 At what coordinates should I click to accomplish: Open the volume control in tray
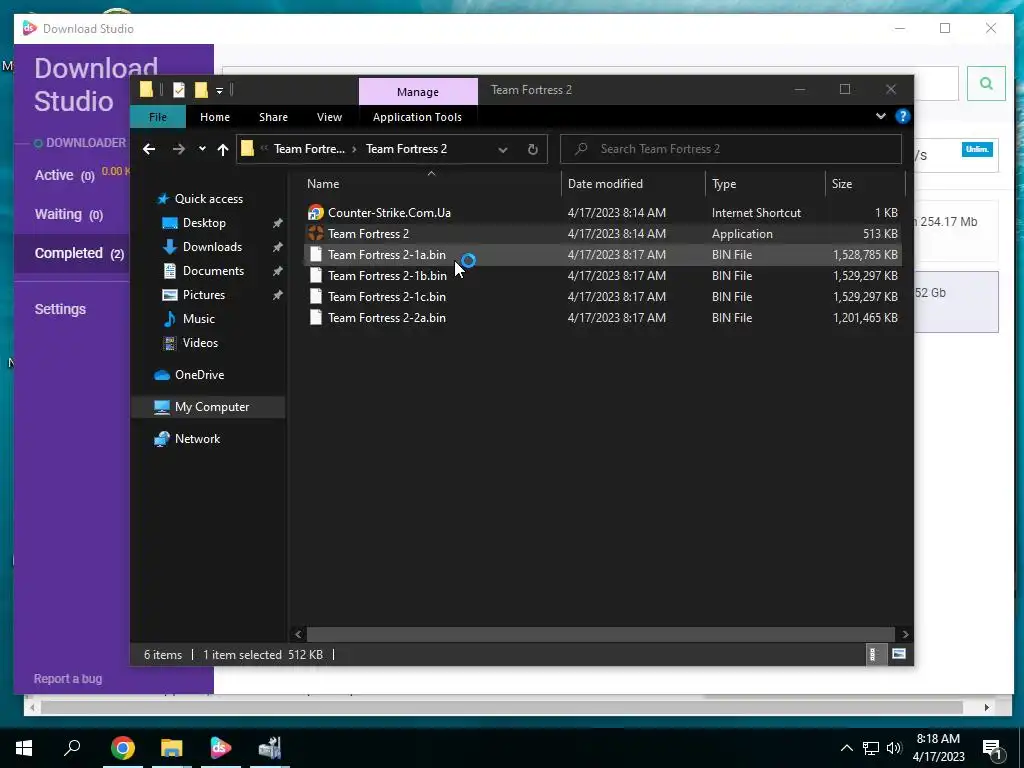point(894,748)
